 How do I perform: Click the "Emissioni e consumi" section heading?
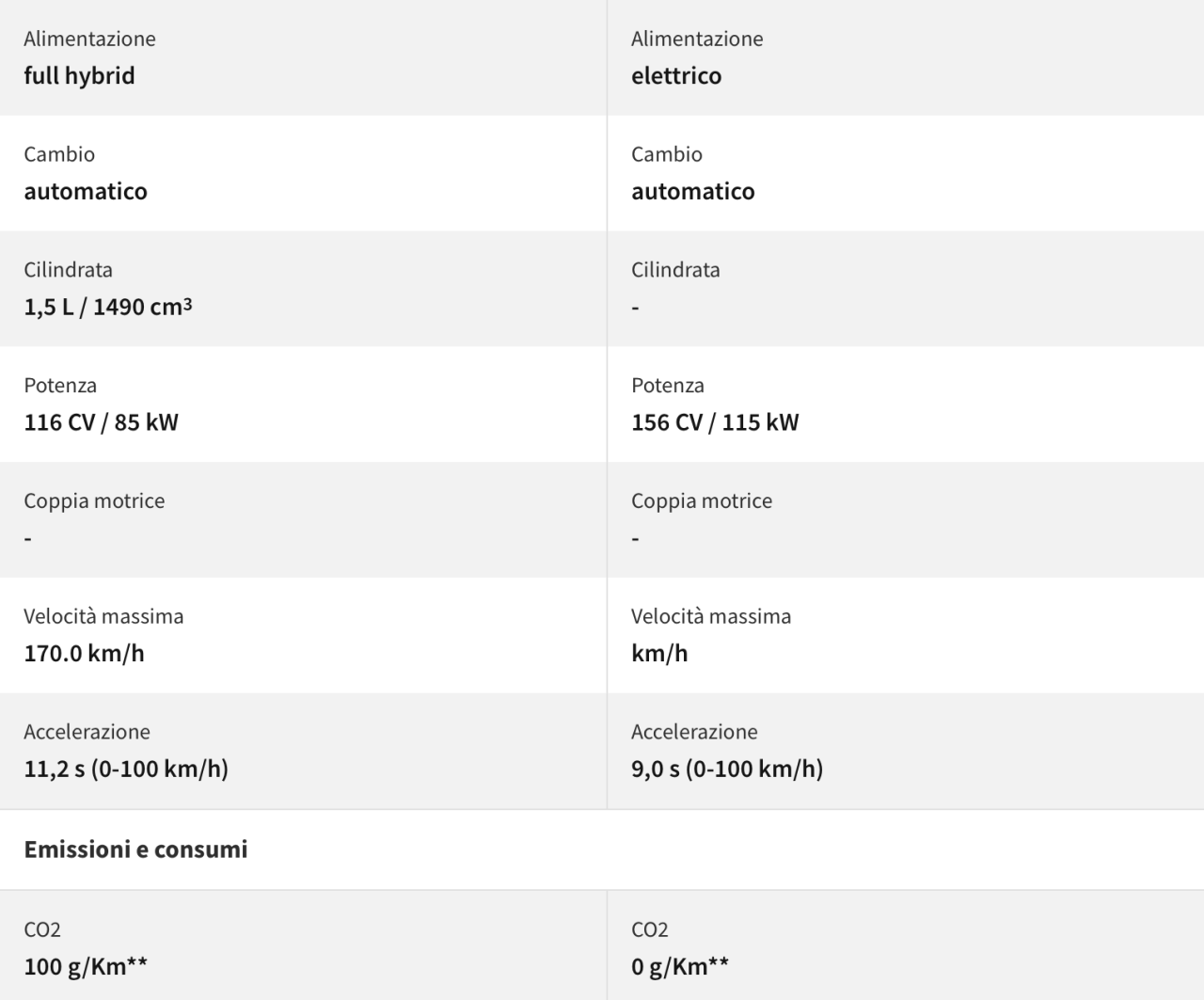pos(135,849)
